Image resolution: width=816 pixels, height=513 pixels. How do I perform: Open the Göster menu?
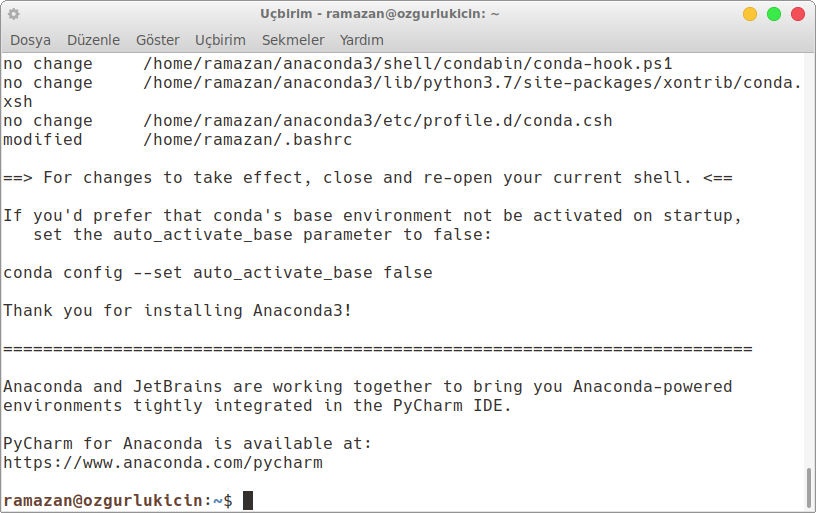158,40
